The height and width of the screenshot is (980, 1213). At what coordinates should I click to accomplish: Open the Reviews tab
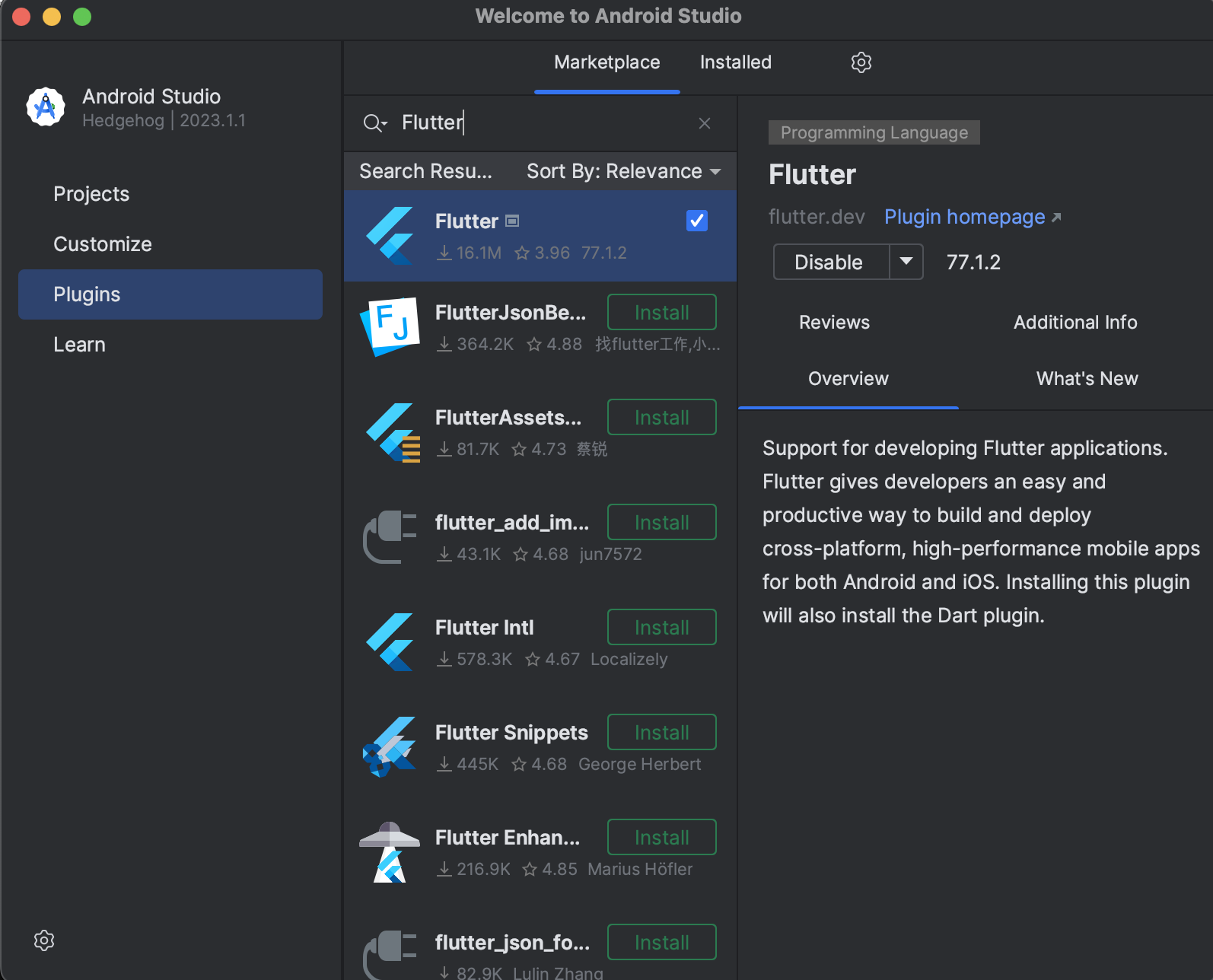coord(834,323)
